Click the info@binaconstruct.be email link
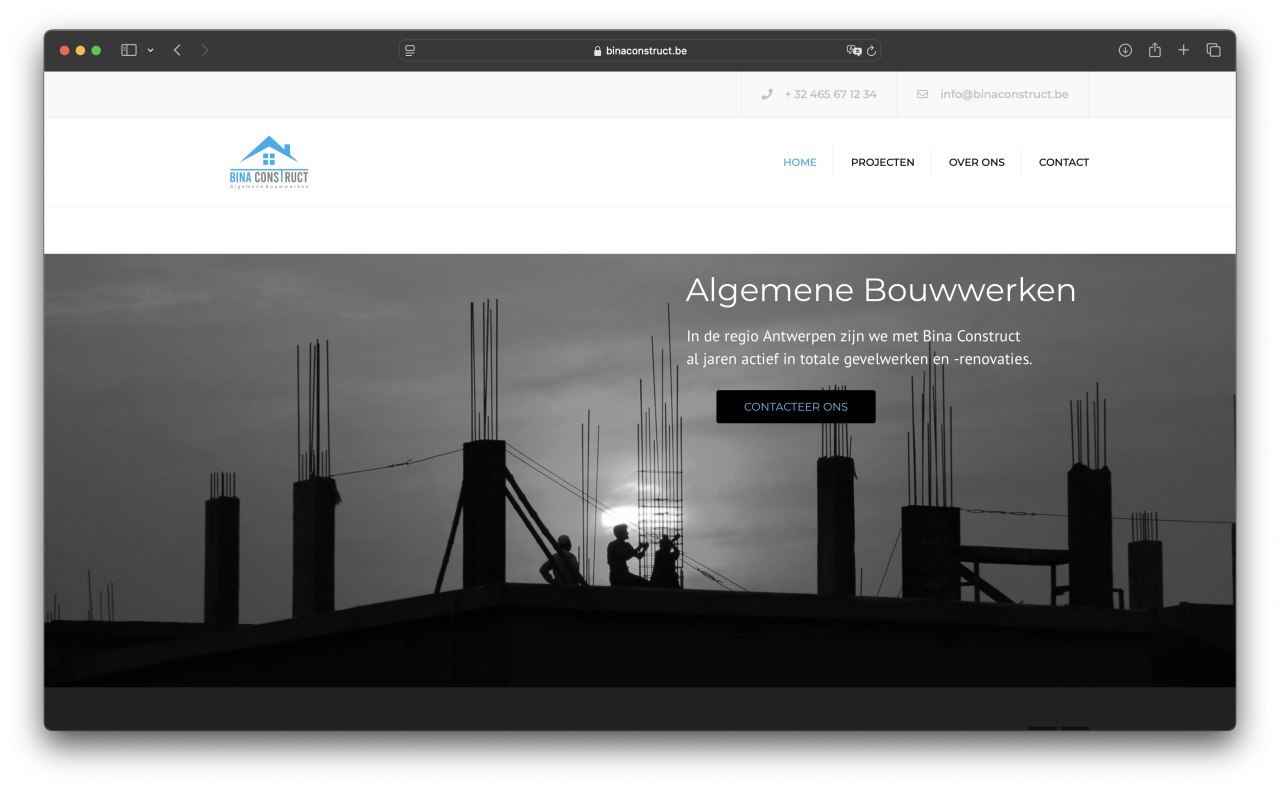The height and width of the screenshot is (789, 1280). click(1003, 94)
